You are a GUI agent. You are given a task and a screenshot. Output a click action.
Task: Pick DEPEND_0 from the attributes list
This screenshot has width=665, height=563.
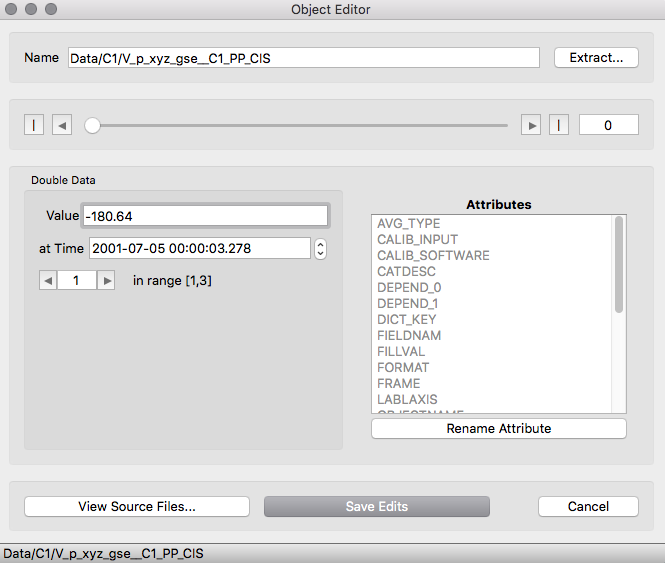[407, 287]
